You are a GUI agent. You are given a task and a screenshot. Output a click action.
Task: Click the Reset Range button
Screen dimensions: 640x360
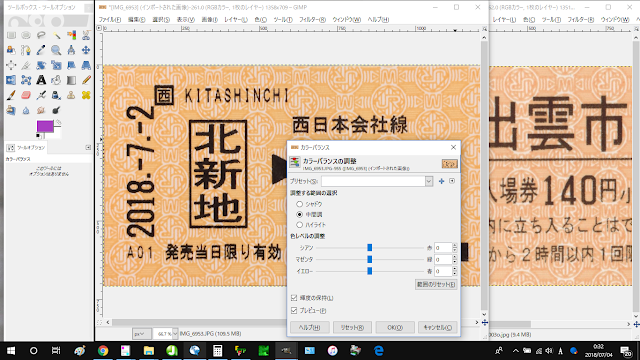[436, 284]
